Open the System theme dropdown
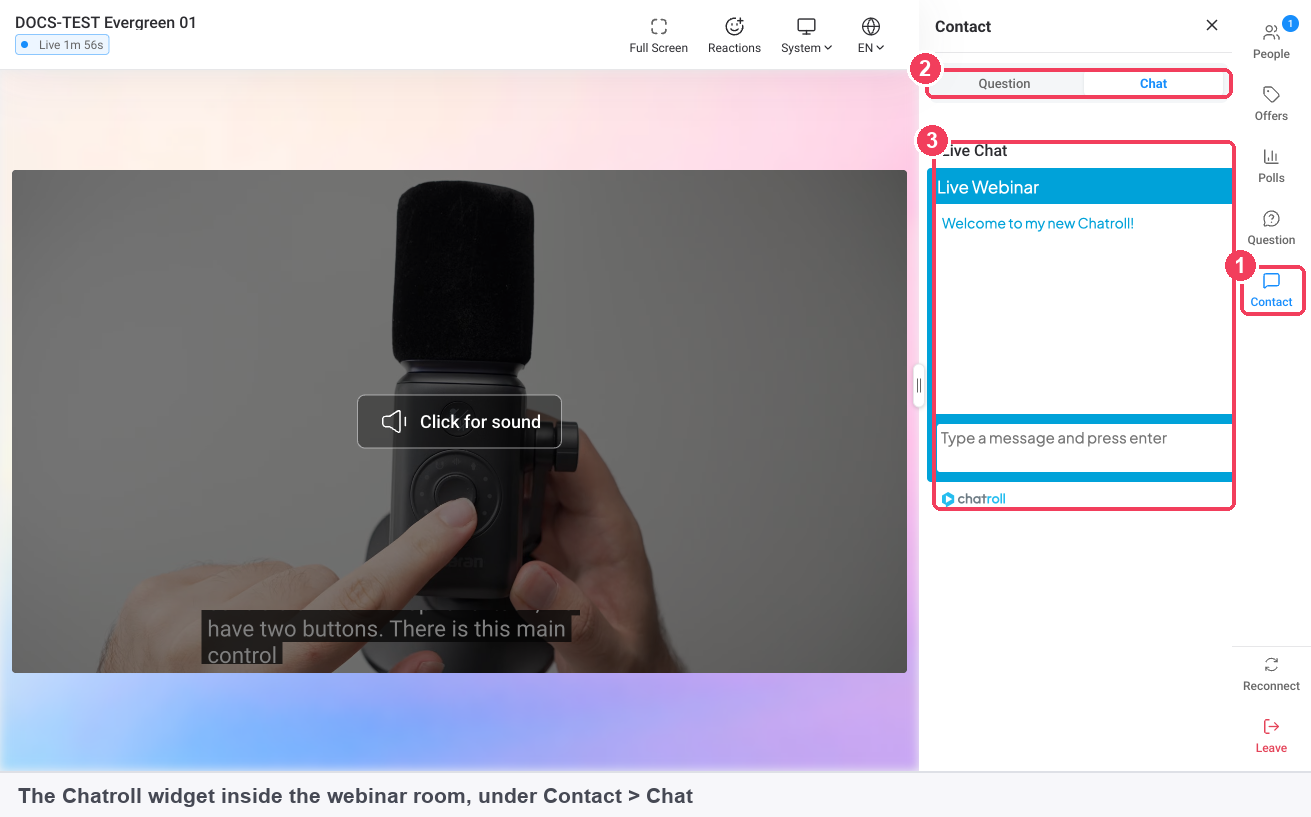Screen dimensions: 1311x817 tap(807, 35)
